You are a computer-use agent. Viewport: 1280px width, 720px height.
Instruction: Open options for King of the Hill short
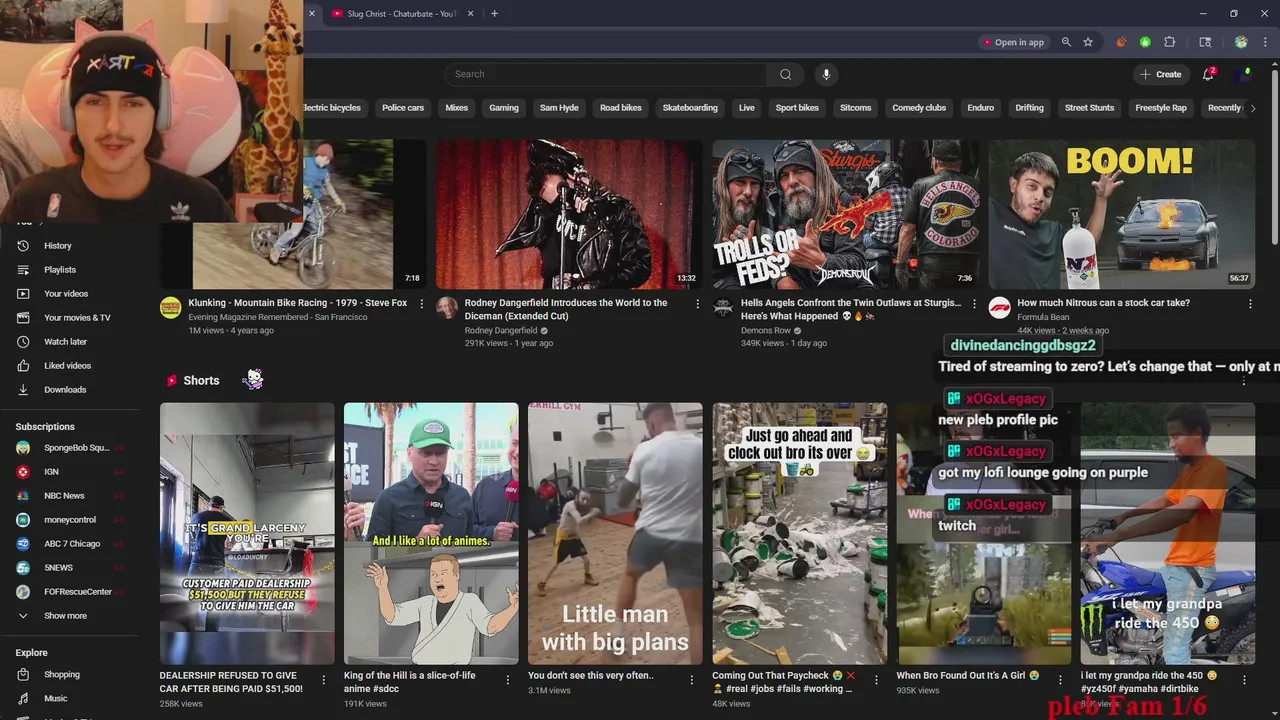pos(507,680)
